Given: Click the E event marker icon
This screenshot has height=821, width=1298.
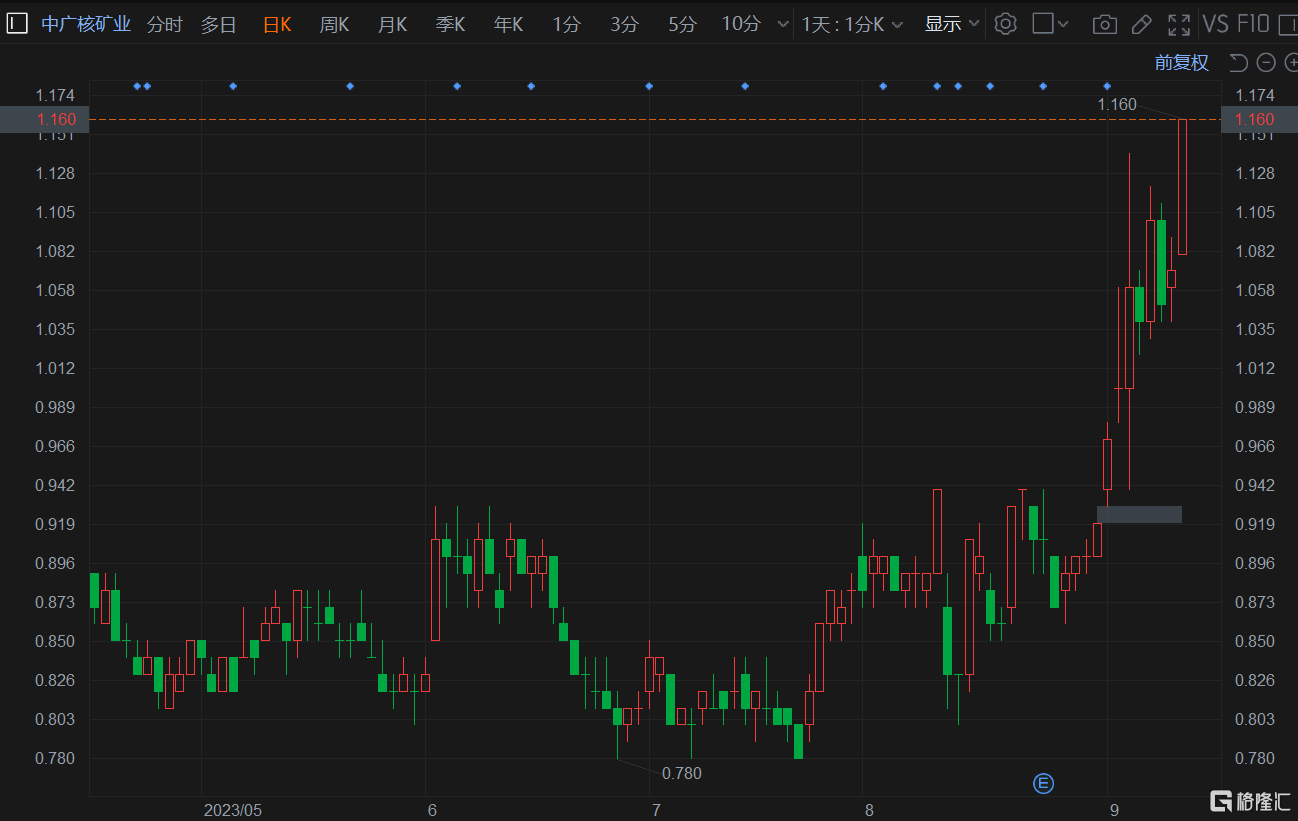Looking at the screenshot, I should click(x=1043, y=783).
